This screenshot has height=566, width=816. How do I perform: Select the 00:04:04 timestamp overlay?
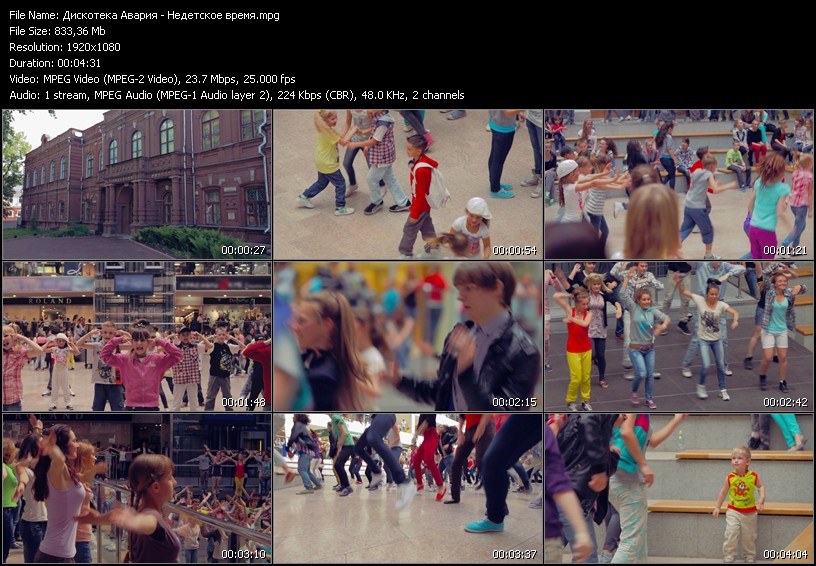coord(785,554)
